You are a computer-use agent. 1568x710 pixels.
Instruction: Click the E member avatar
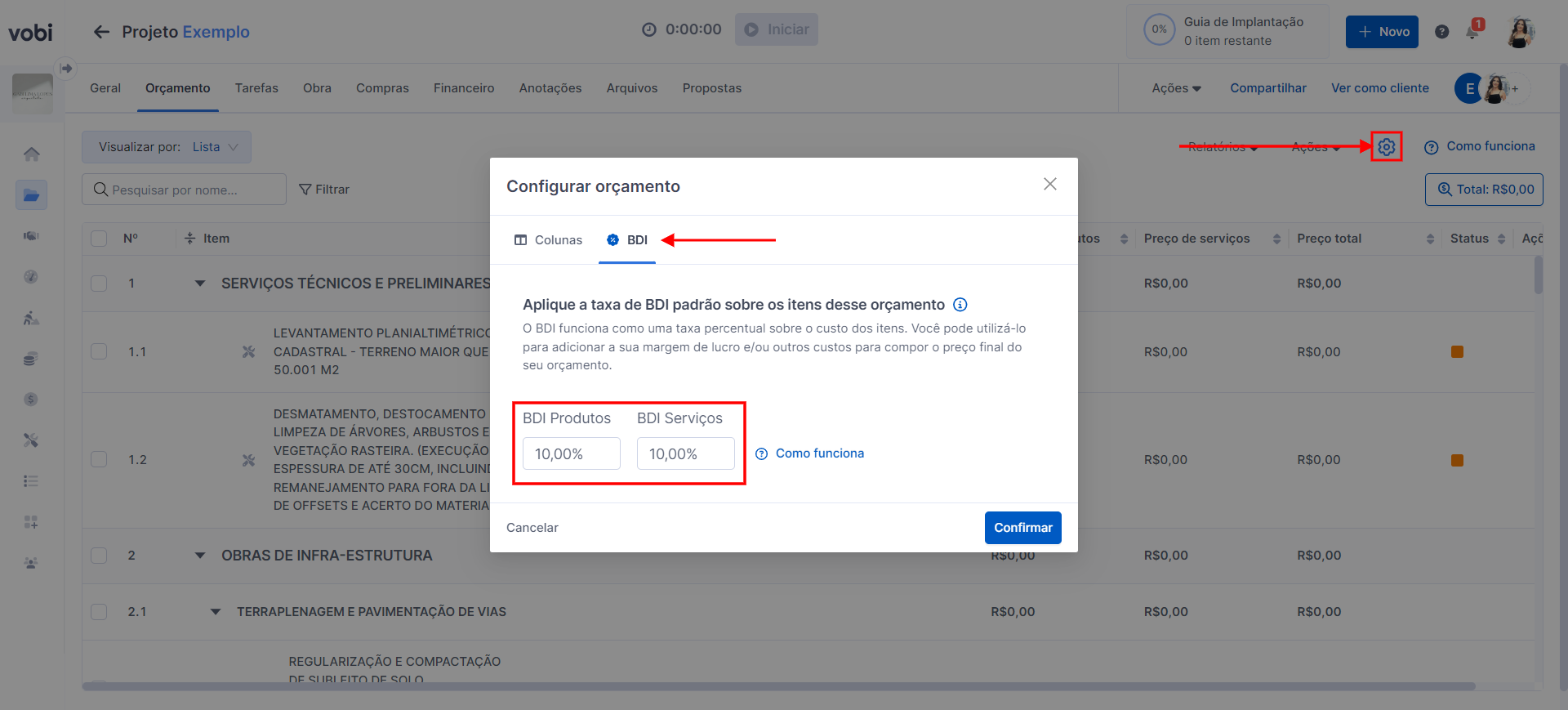point(1469,89)
